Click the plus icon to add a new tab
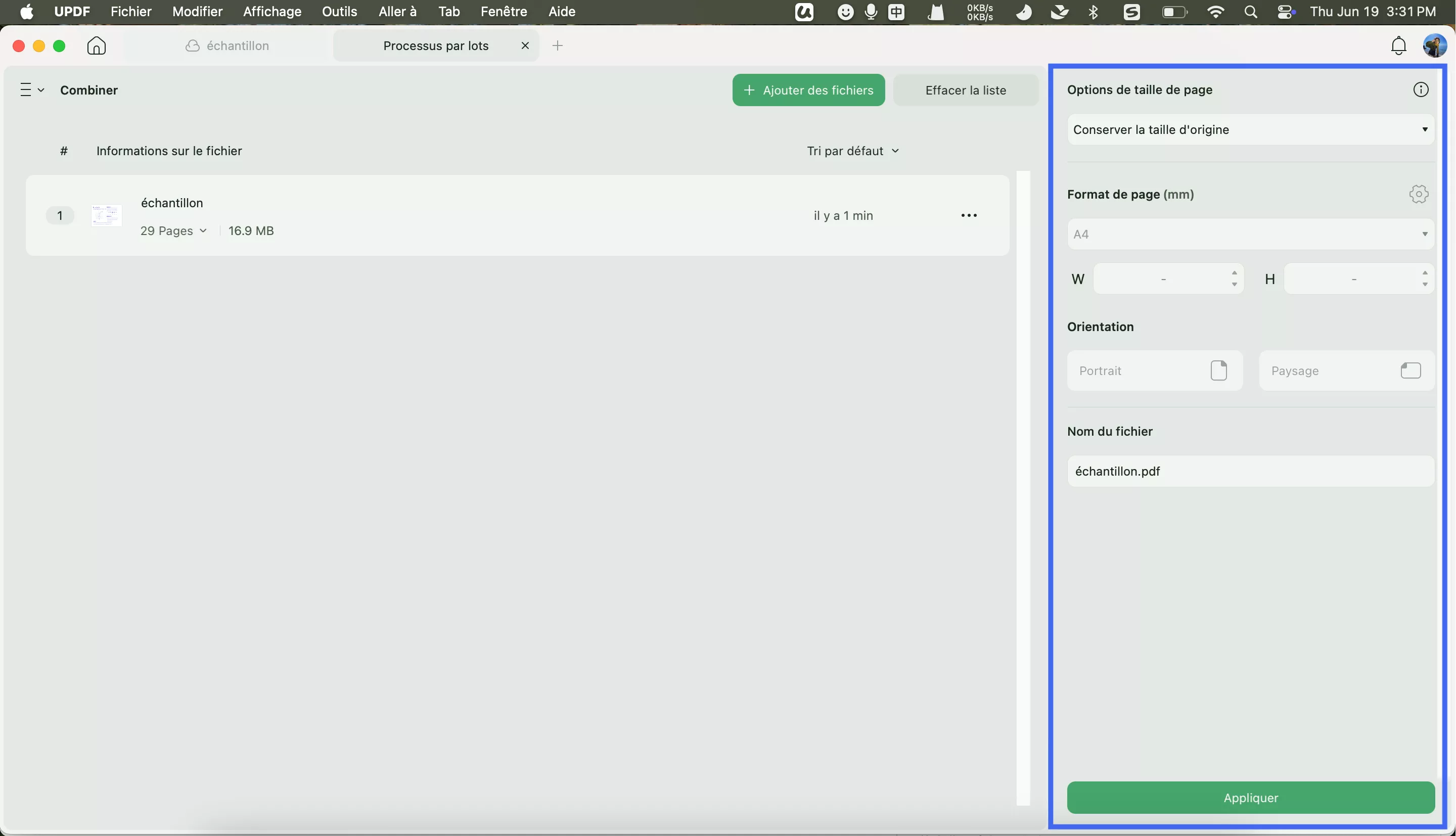 (558, 45)
